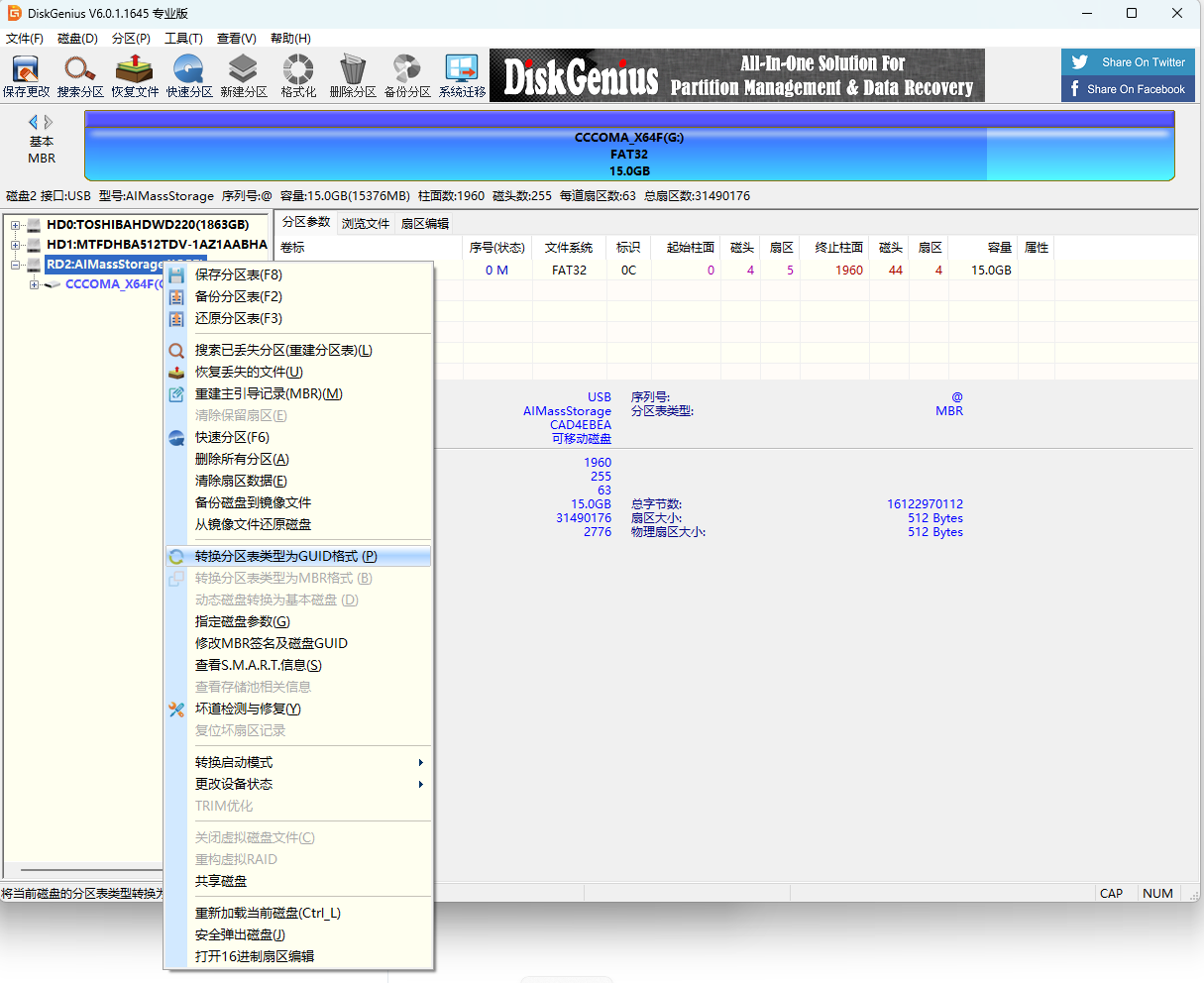Expand the CCCOMA_X64F partition node

click(x=34, y=284)
